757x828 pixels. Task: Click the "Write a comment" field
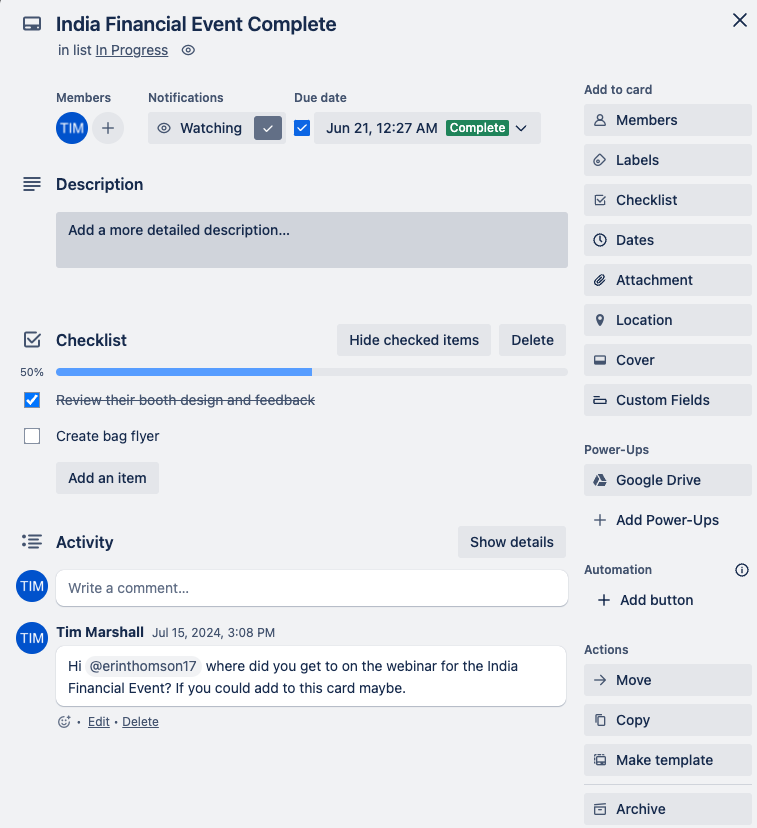click(310, 588)
